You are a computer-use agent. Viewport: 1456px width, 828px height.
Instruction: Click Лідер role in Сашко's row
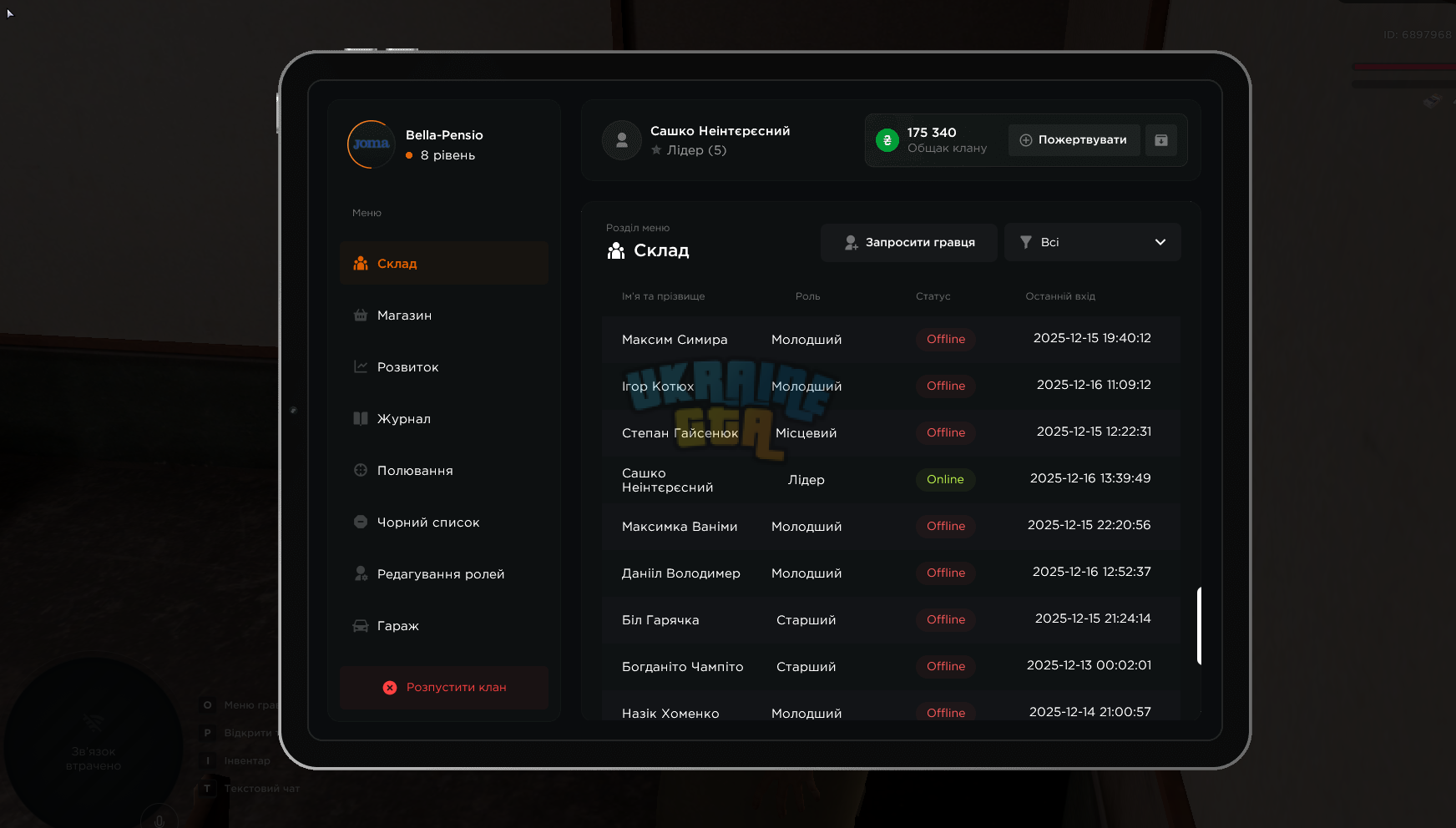pyautogui.click(x=806, y=480)
